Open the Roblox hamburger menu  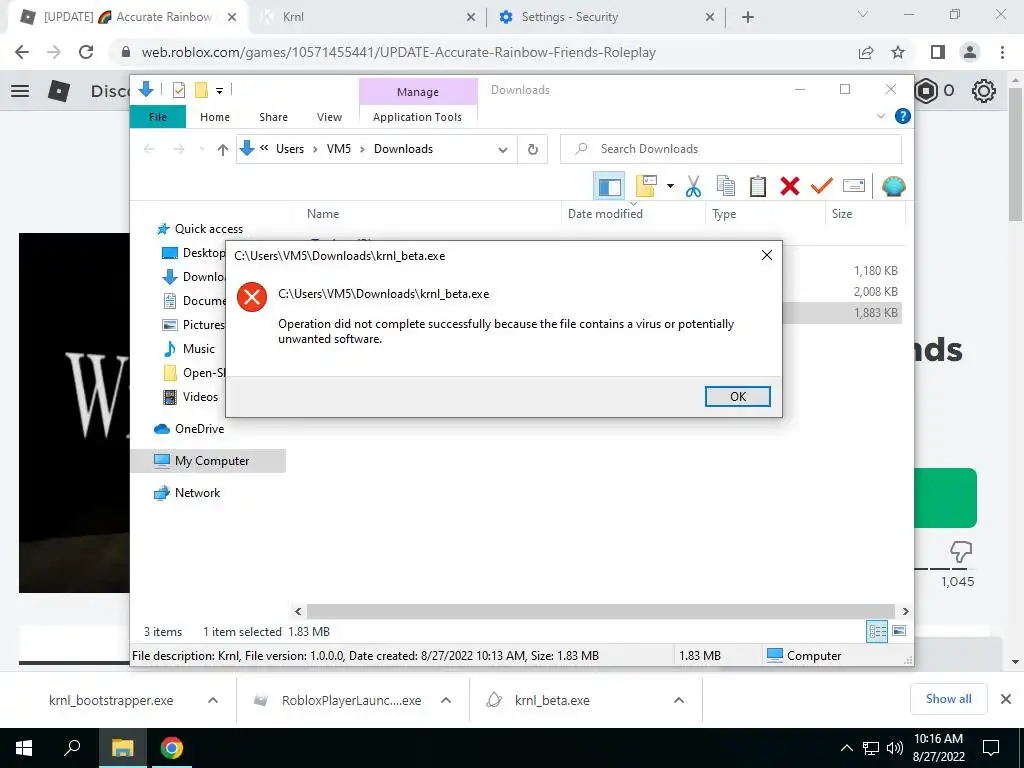[20, 91]
